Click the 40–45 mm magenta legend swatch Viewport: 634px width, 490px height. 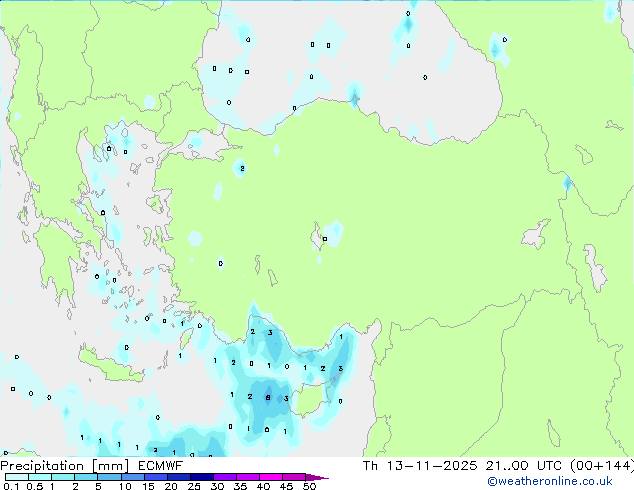271,477
